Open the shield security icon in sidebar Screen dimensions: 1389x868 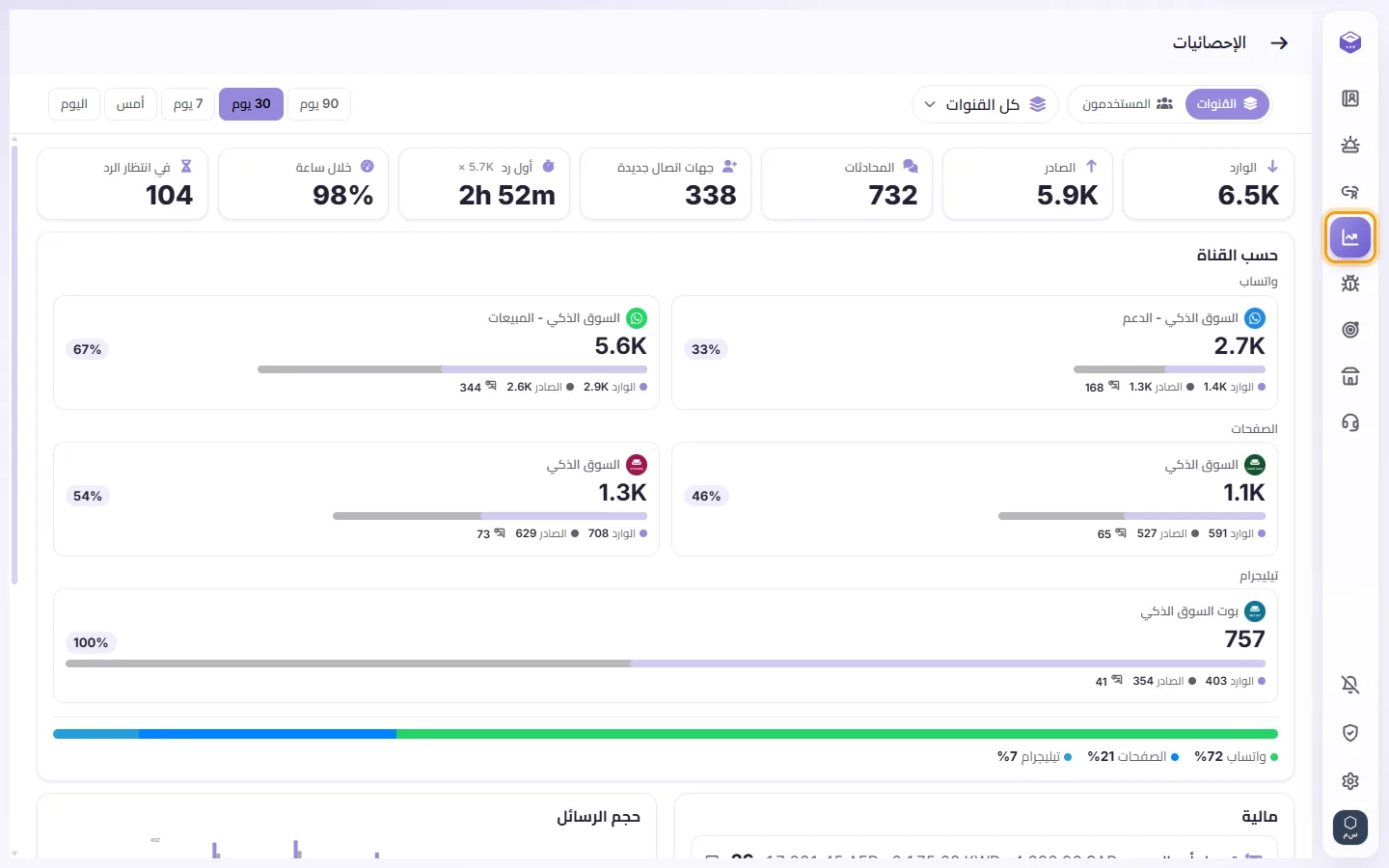(x=1350, y=733)
